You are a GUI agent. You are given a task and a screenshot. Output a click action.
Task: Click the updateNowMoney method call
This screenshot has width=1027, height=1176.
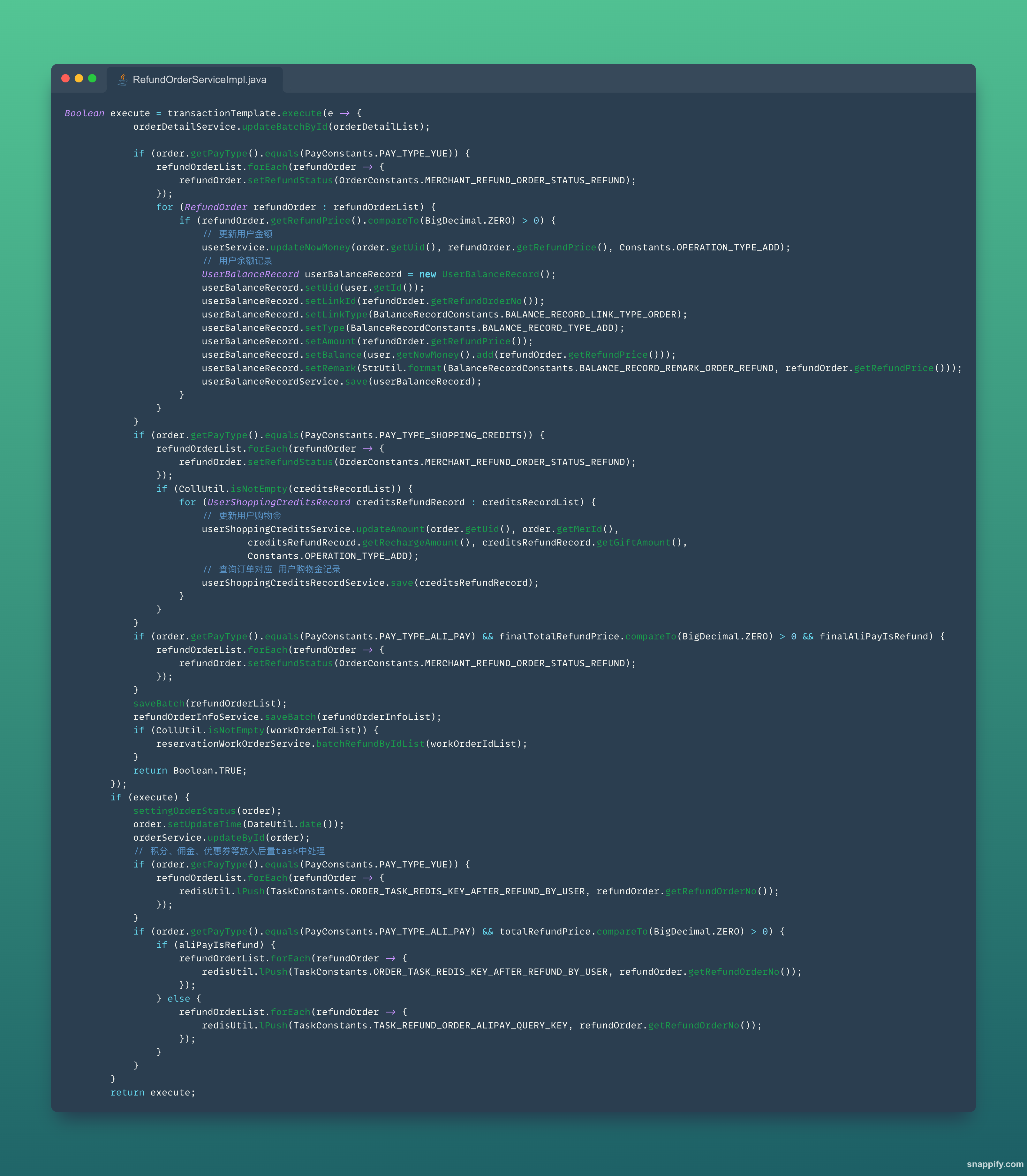pyautogui.click(x=310, y=247)
